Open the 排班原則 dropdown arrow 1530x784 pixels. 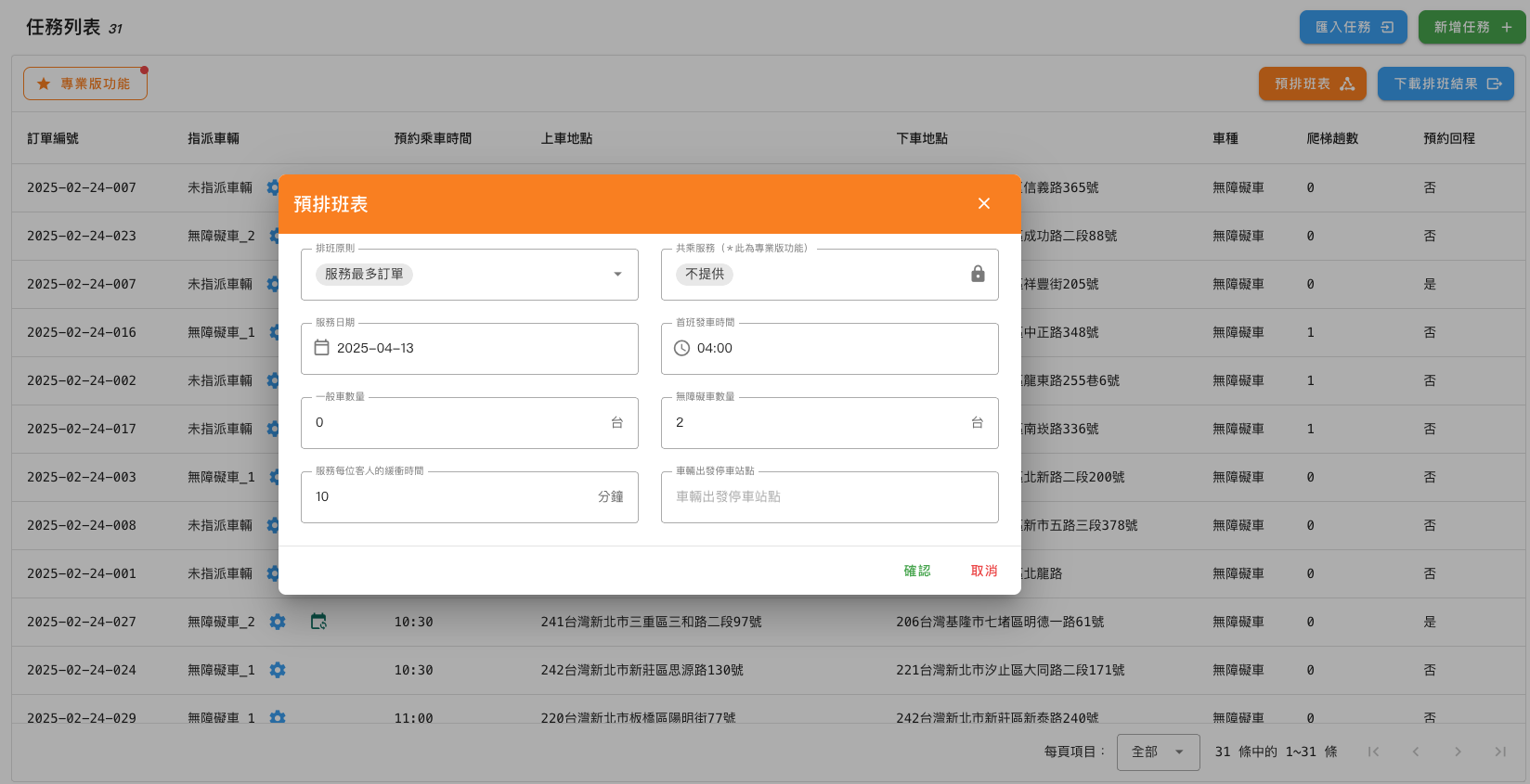click(617, 275)
